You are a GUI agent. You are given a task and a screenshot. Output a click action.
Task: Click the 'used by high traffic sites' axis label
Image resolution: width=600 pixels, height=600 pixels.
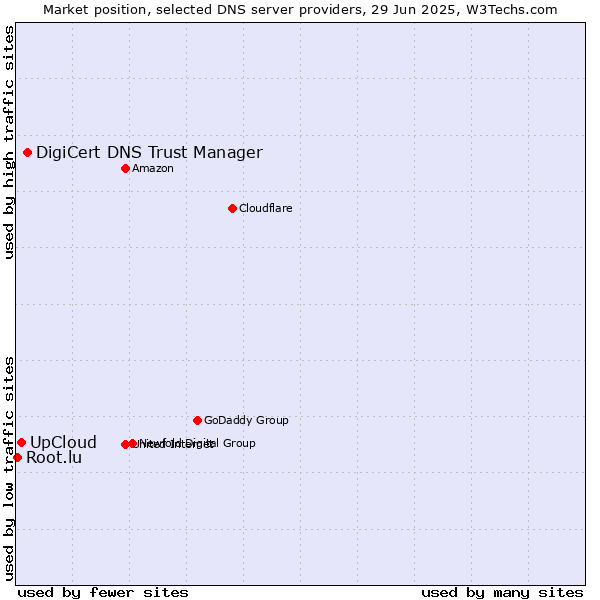click(x=9, y=142)
